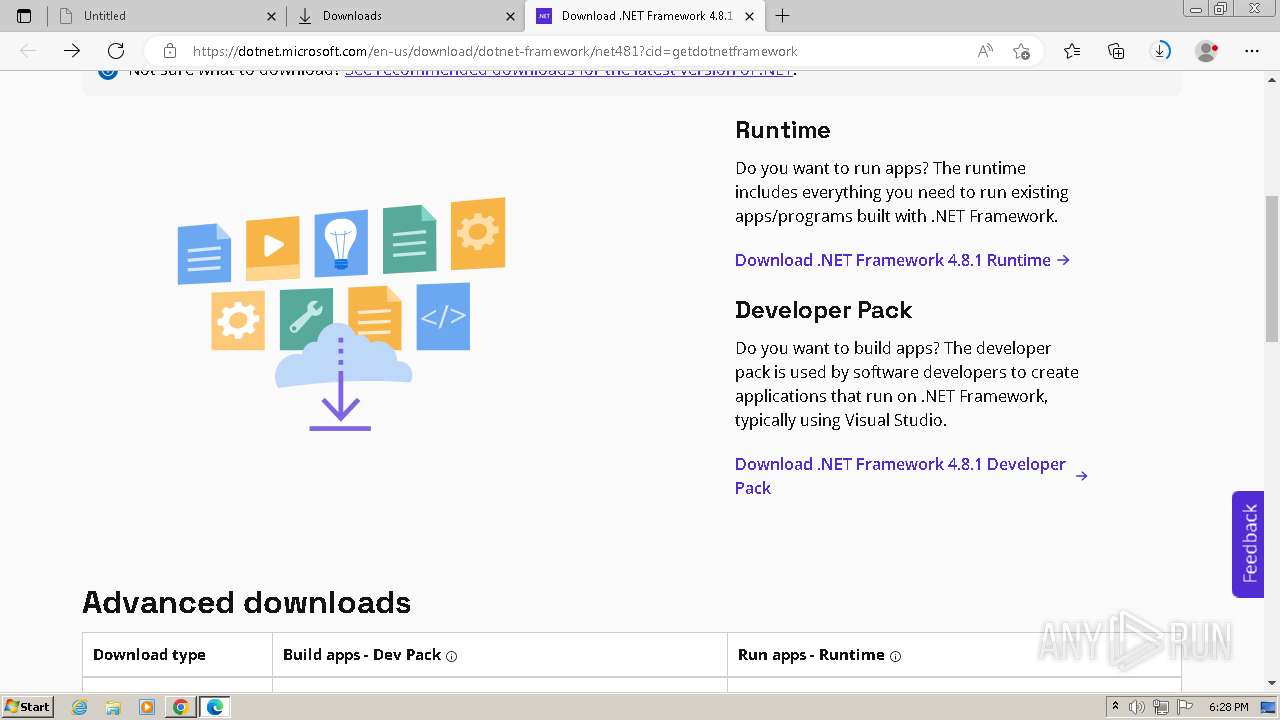This screenshot has width=1280, height=720.
Task: Click the taskbar clock 6:28 PM
Action: (x=1228, y=707)
